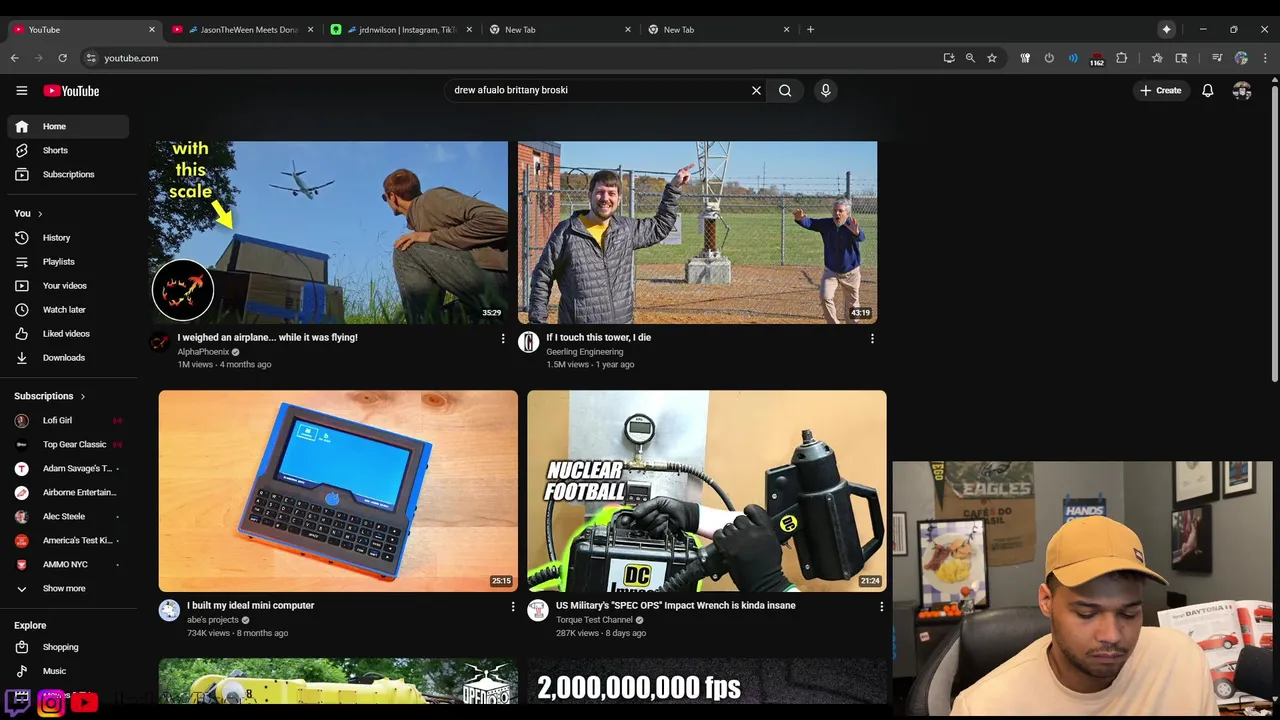The height and width of the screenshot is (720, 1280).
Task: Open 'I weighed an airplane' video title
Action: click(267, 337)
